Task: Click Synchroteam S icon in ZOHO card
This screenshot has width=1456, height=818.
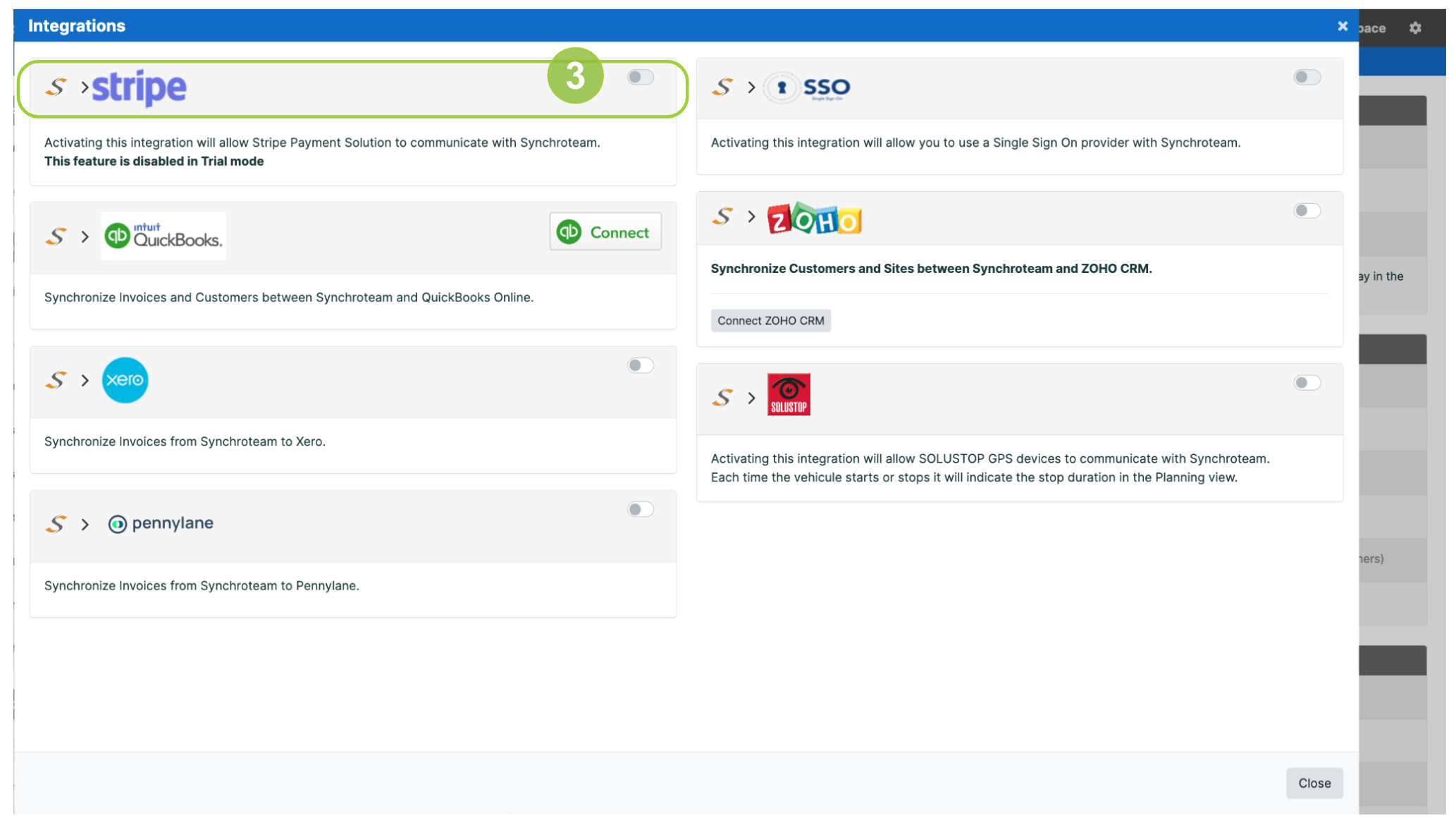Action: [x=722, y=216]
